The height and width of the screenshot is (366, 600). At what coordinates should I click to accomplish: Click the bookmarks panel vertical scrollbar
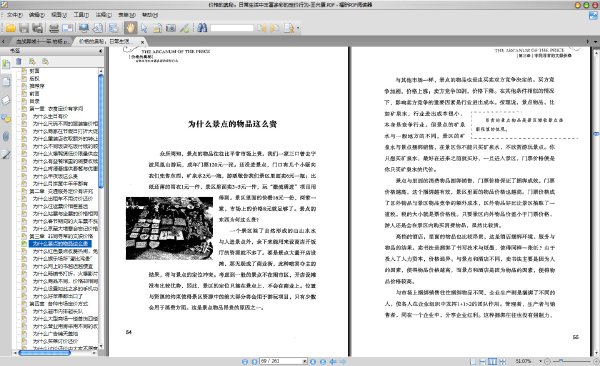pos(101,130)
